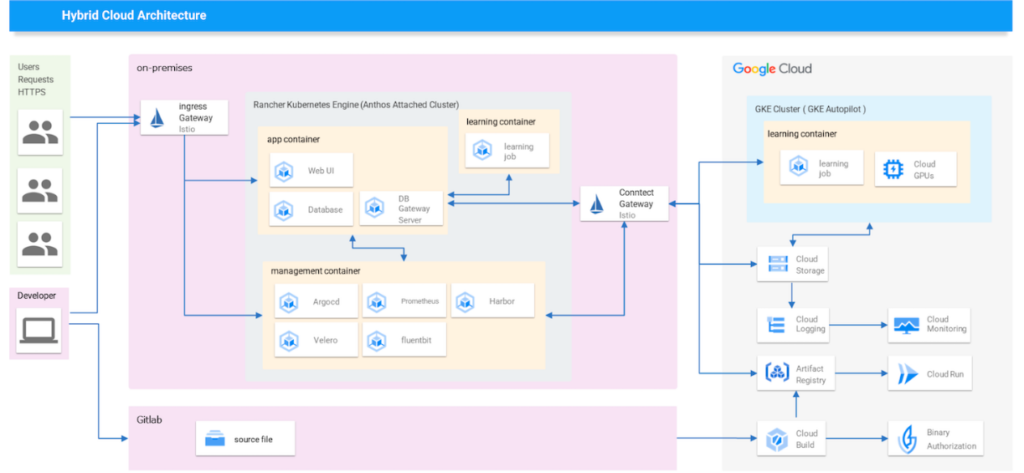This screenshot has height=473, width=1024.
Task: Click the Velero text
Action: point(325,340)
